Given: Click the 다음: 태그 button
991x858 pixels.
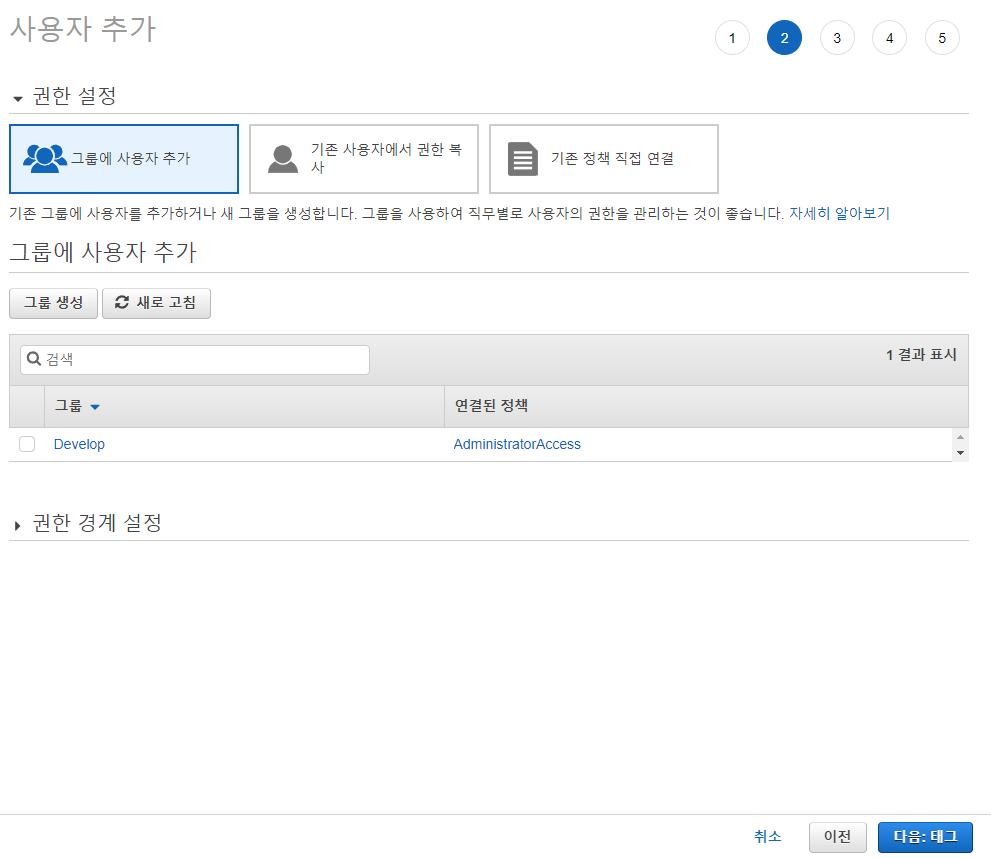Looking at the screenshot, I should coord(925,837).
